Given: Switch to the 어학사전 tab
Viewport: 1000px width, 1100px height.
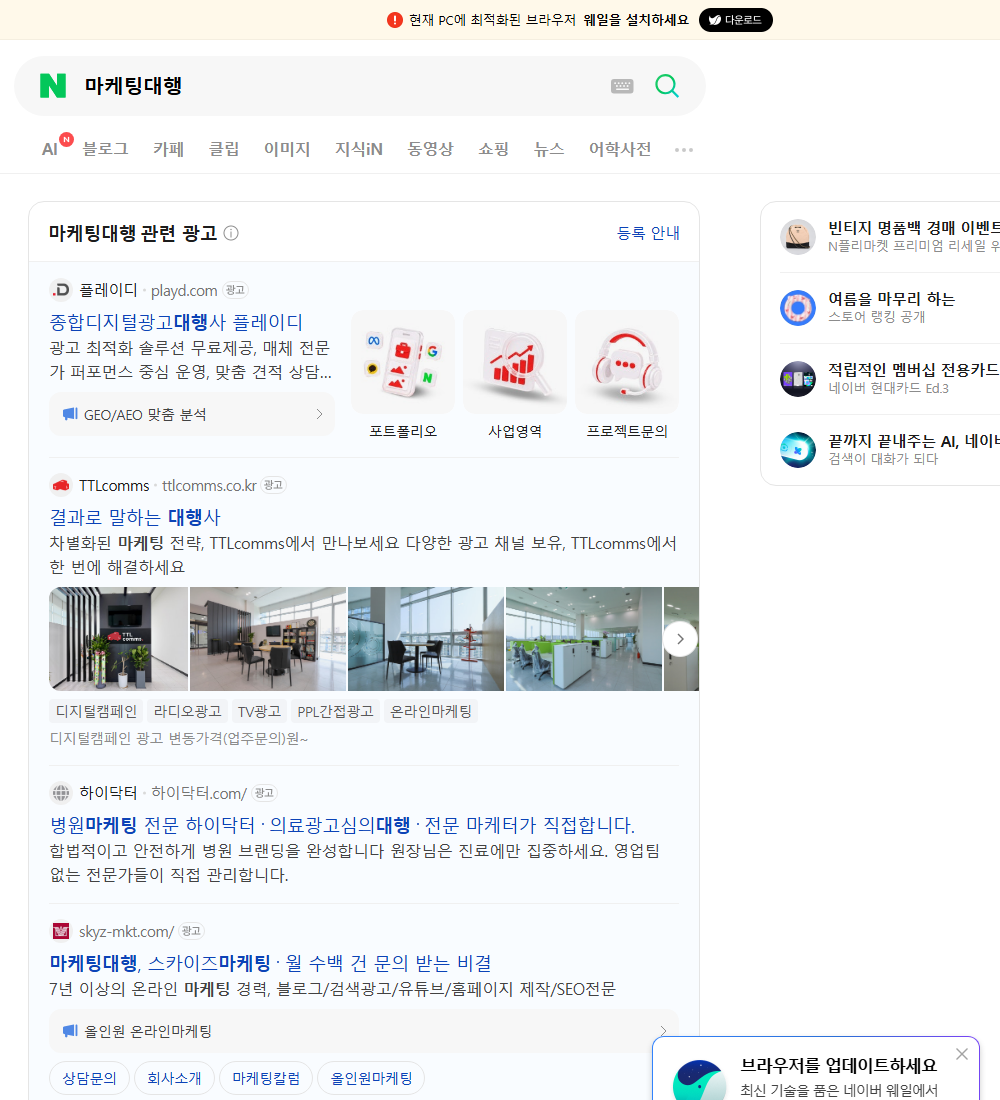Looking at the screenshot, I should [x=620, y=149].
